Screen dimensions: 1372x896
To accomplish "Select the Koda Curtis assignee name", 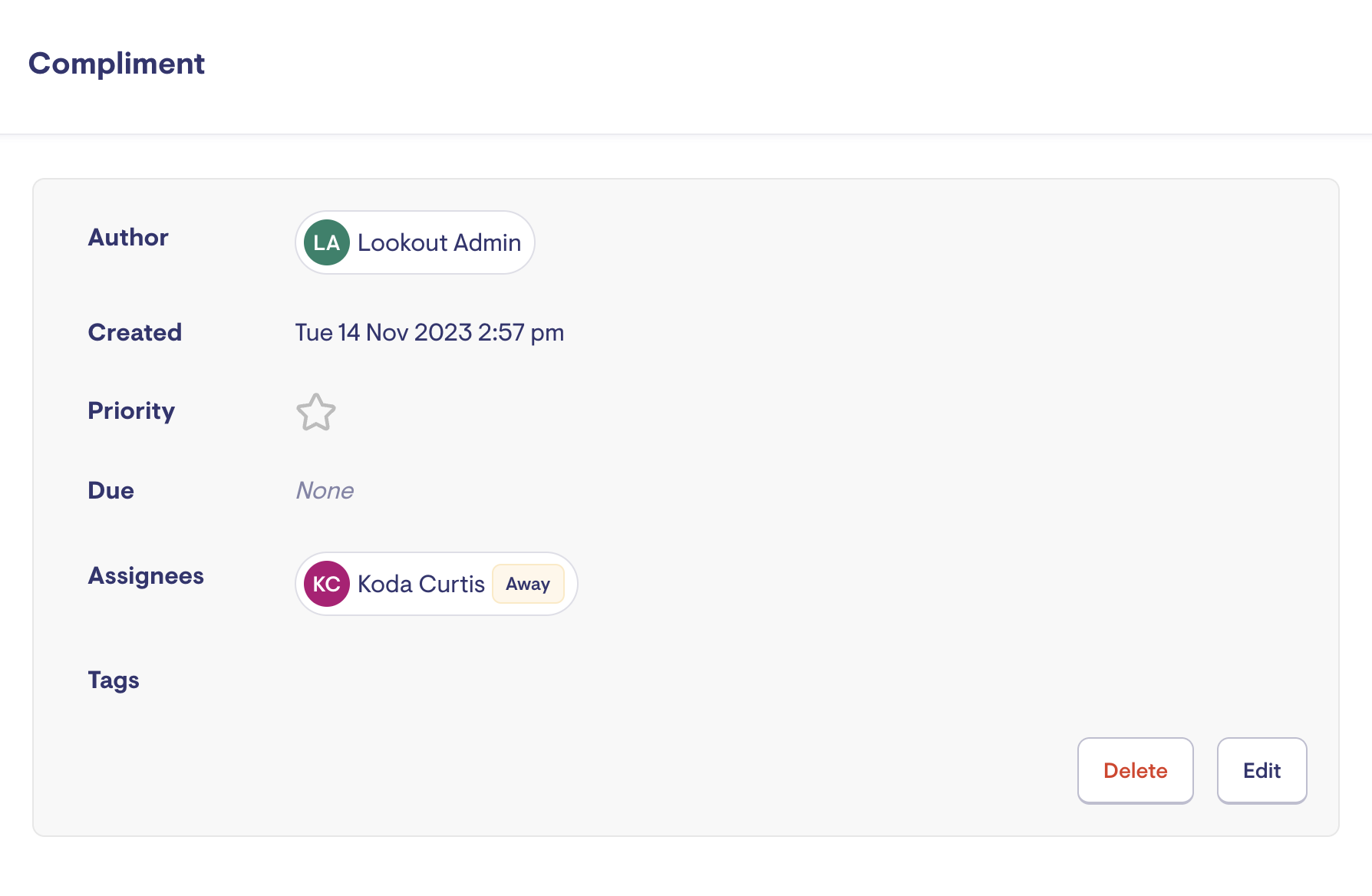I will (421, 584).
